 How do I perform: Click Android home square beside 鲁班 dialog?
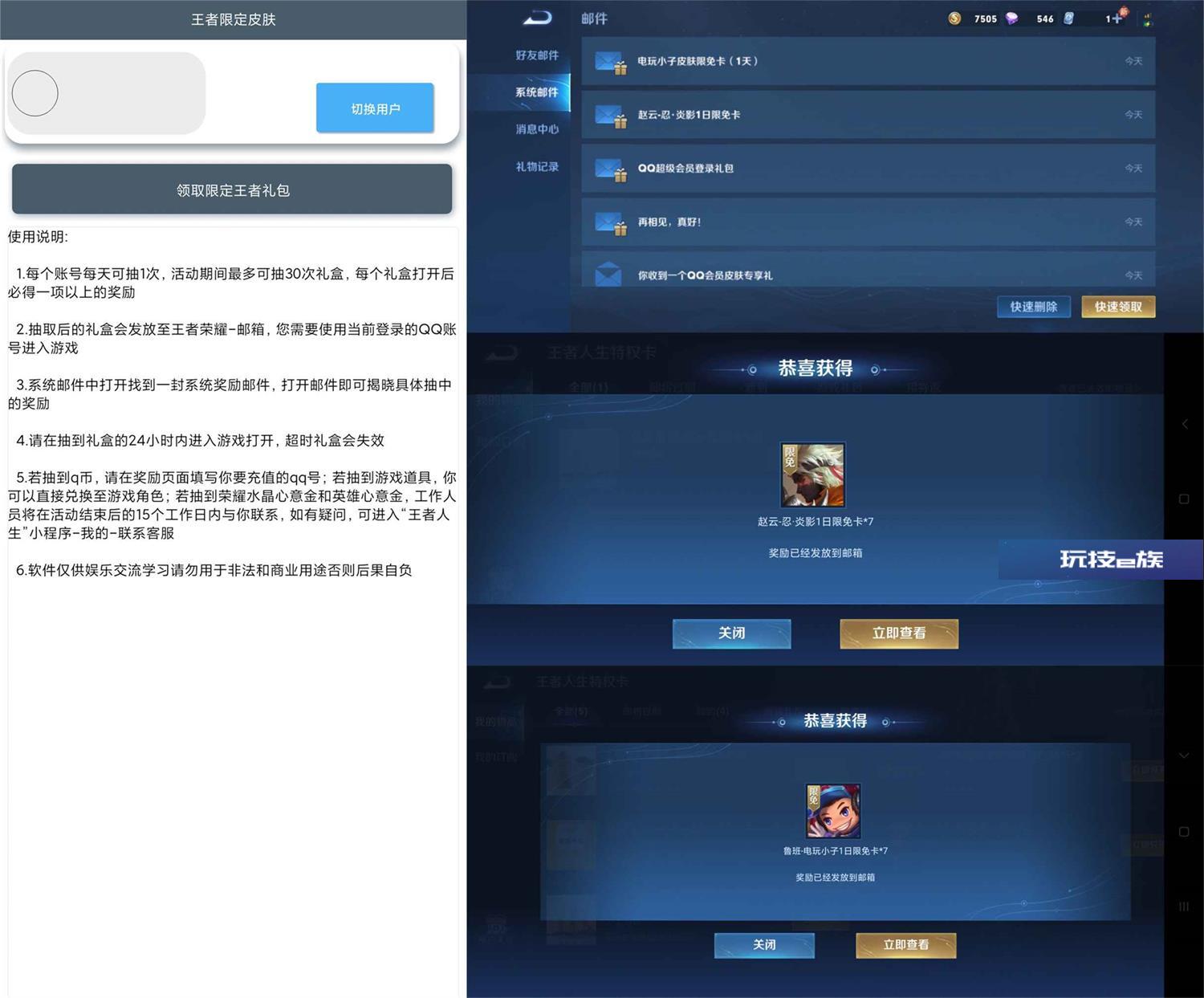click(x=1184, y=832)
